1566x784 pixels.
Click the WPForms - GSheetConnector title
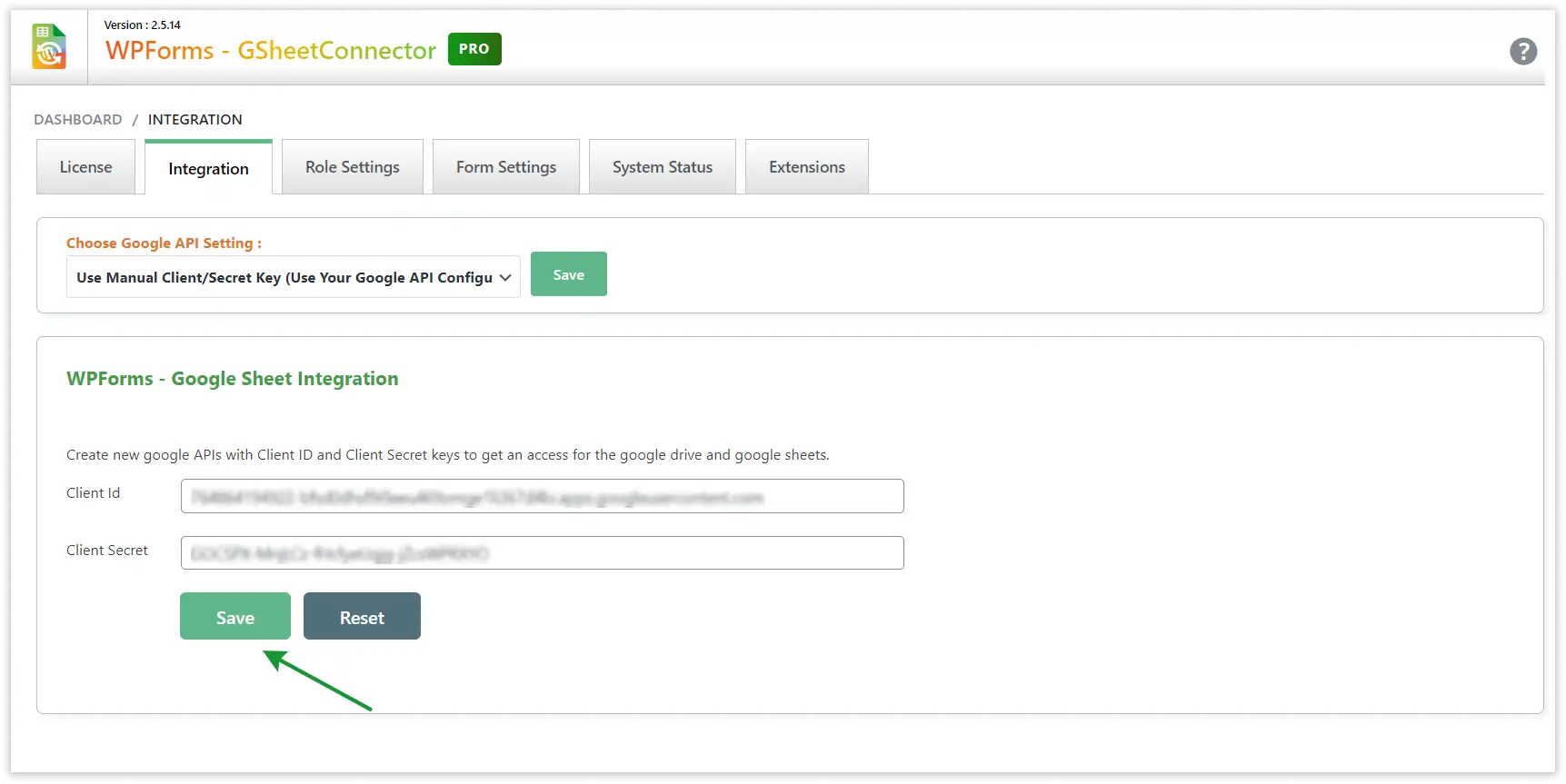[271, 51]
